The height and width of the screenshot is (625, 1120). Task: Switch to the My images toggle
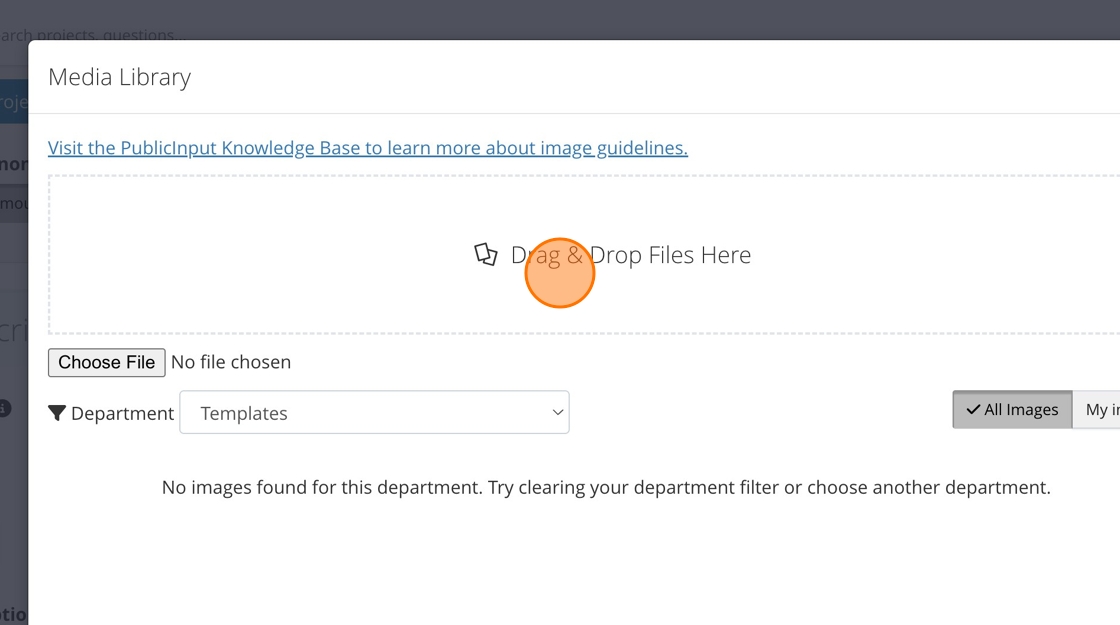1098,409
